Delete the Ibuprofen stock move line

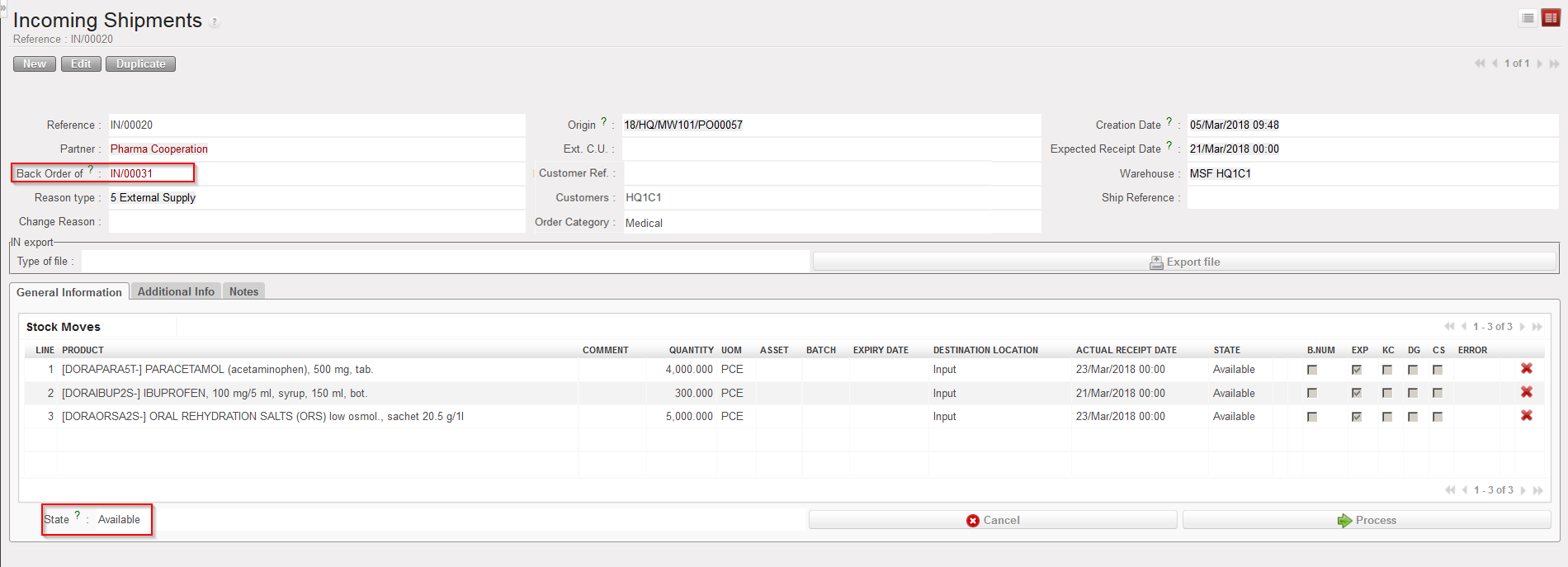coord(1526,392)
